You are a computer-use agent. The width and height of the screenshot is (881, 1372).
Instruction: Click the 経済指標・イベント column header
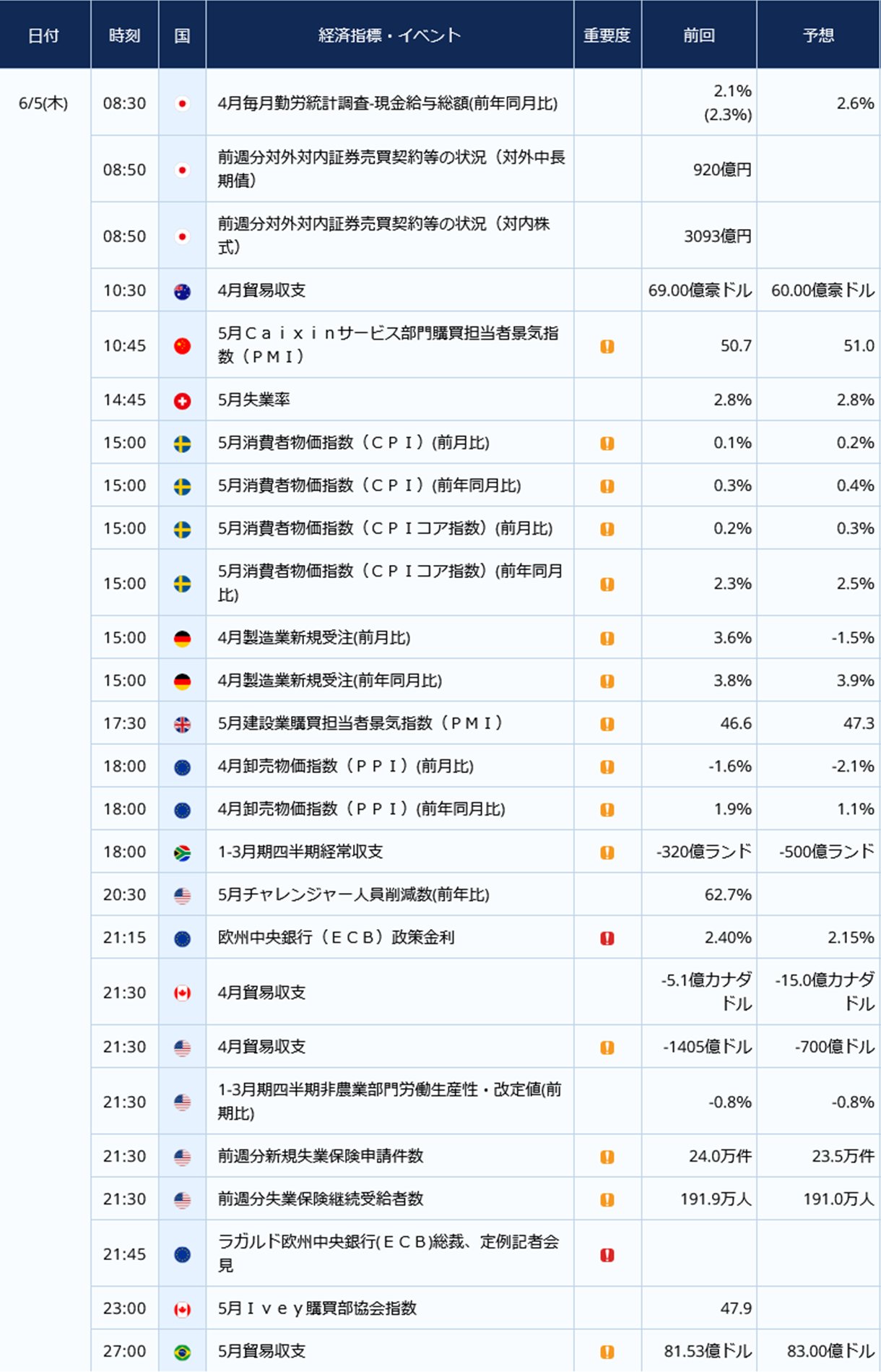[389, 35]
